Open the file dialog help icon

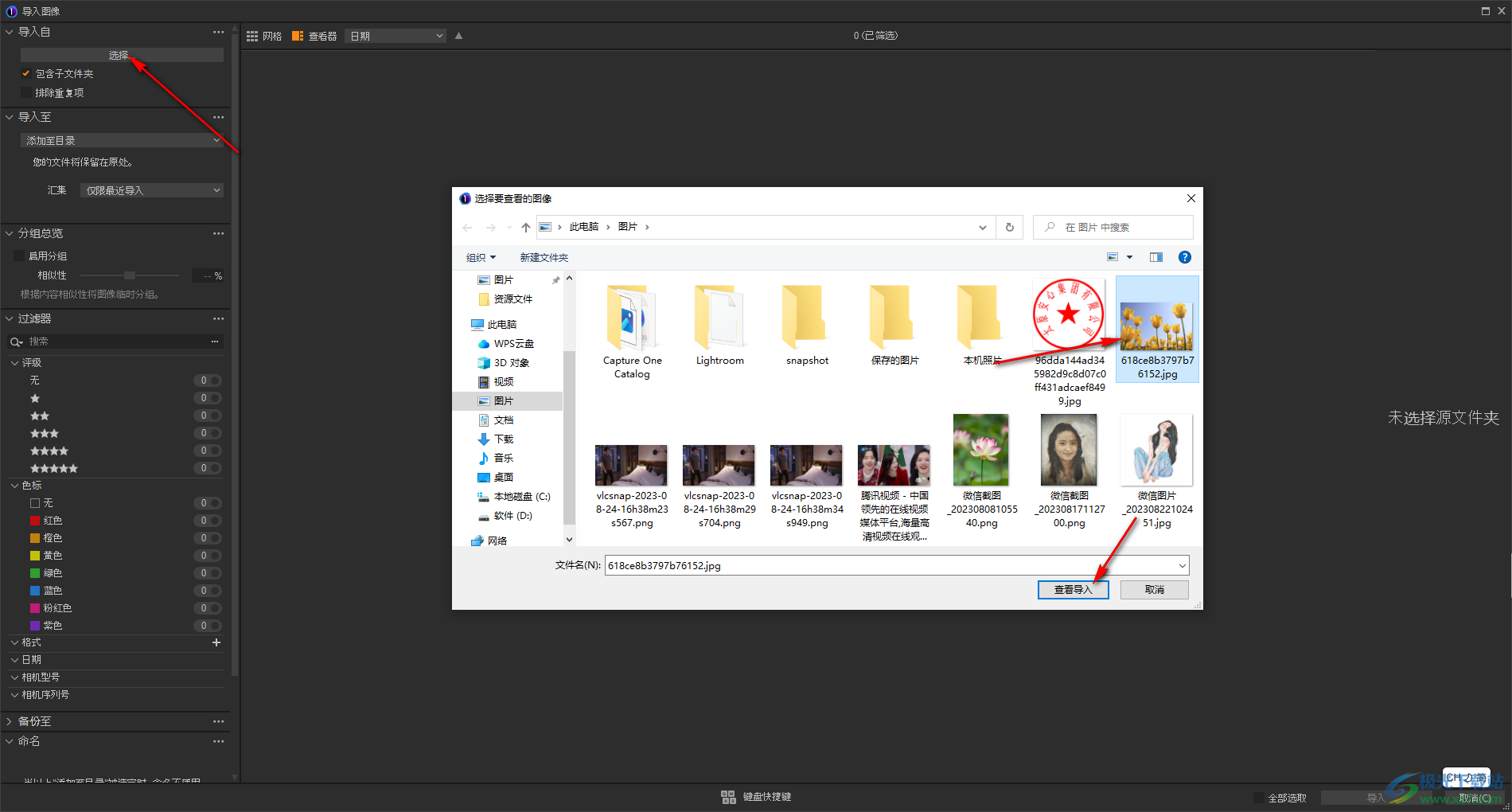[1184, 257]
